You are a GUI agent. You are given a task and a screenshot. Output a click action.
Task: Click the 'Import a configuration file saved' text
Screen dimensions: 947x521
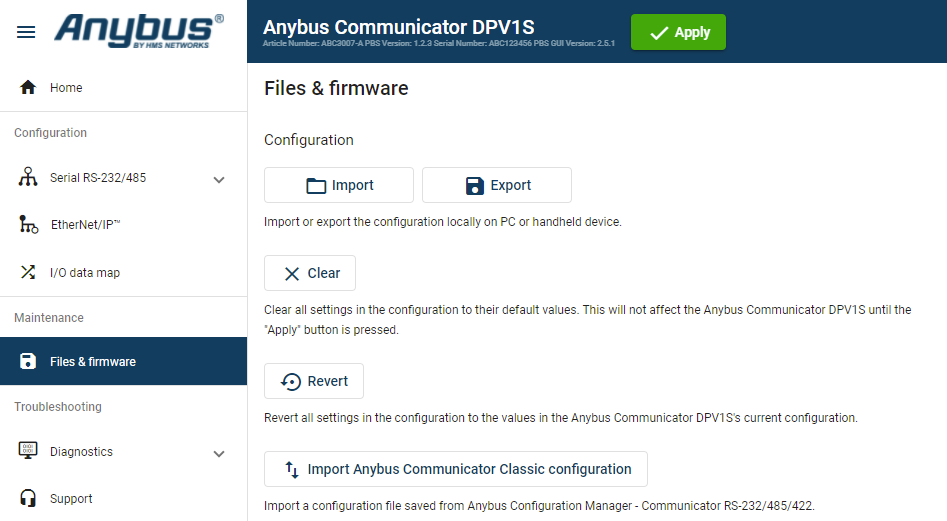tap(539, 505)
